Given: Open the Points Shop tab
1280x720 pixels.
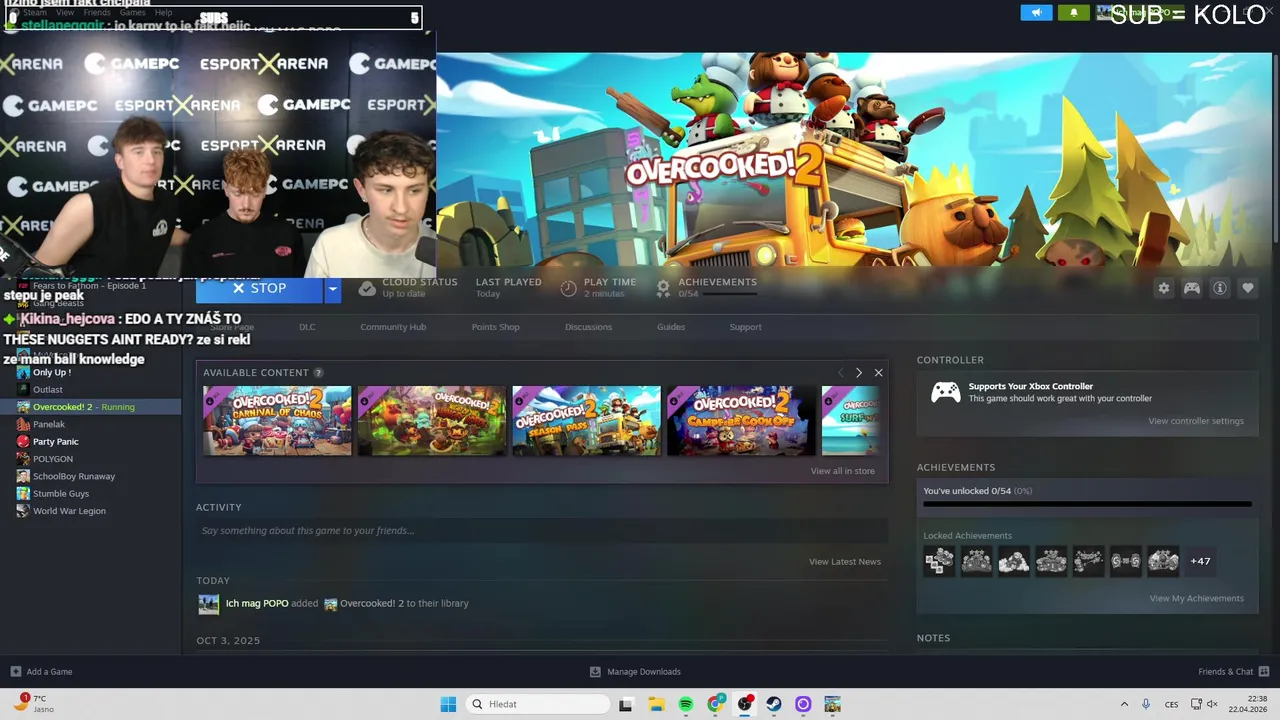Looking at the screenshot, I should [x=495, y=327].
